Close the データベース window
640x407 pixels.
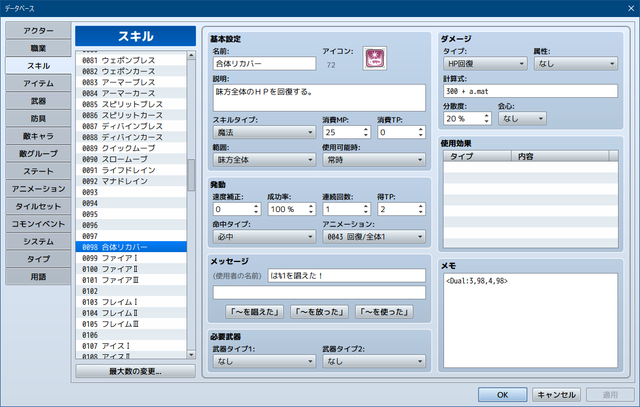click(631, 8)
